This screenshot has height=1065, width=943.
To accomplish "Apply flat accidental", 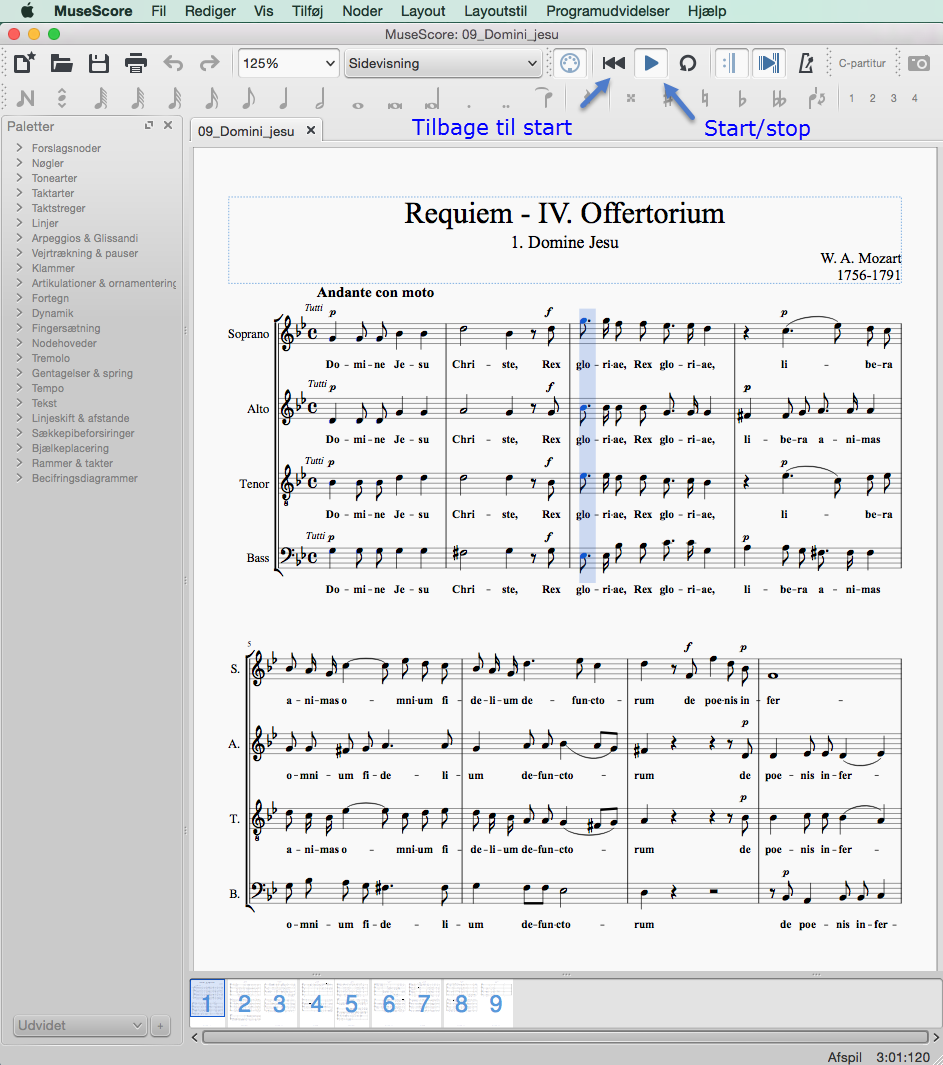I will pyautogui.click(x=742, y=98).
